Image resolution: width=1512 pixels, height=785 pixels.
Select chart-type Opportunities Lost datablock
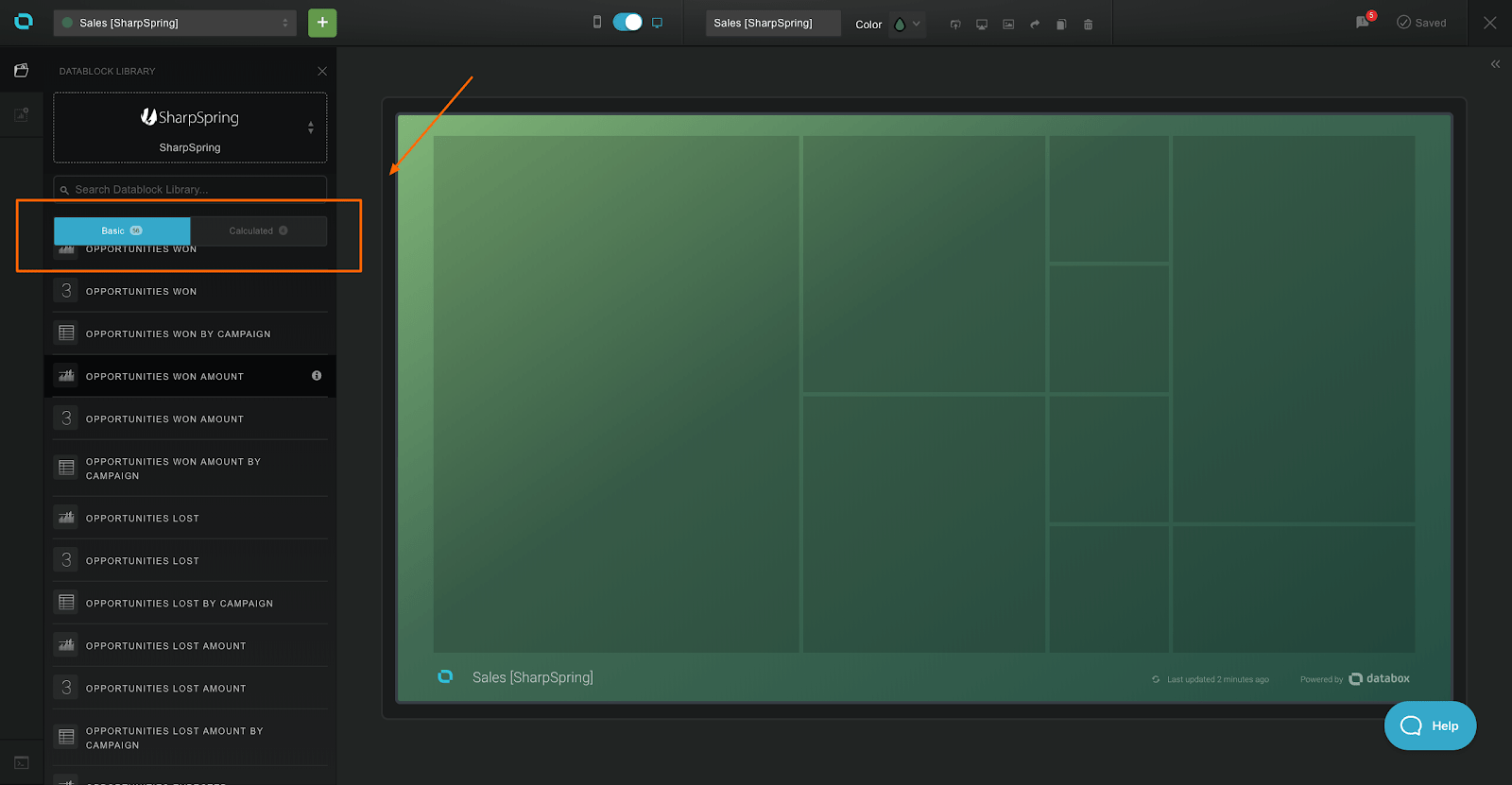(x=190, y=518)
